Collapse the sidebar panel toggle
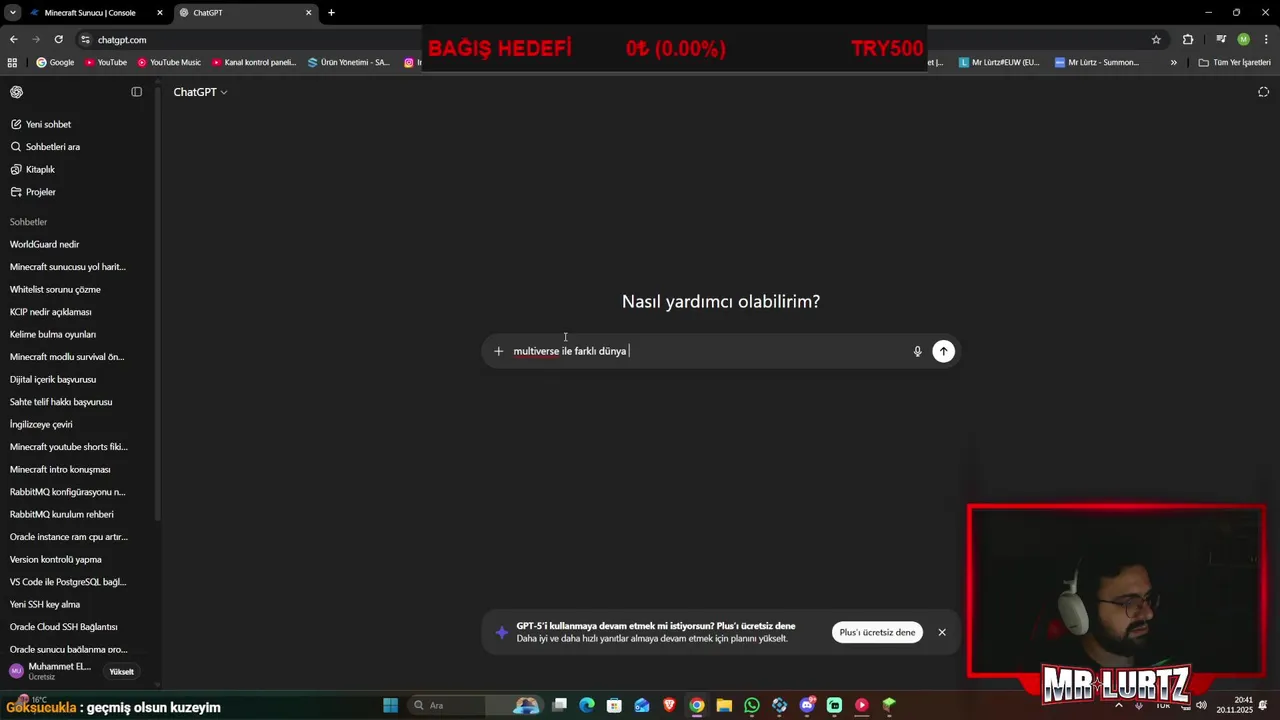1280x720 pixels. coord(137,92)
